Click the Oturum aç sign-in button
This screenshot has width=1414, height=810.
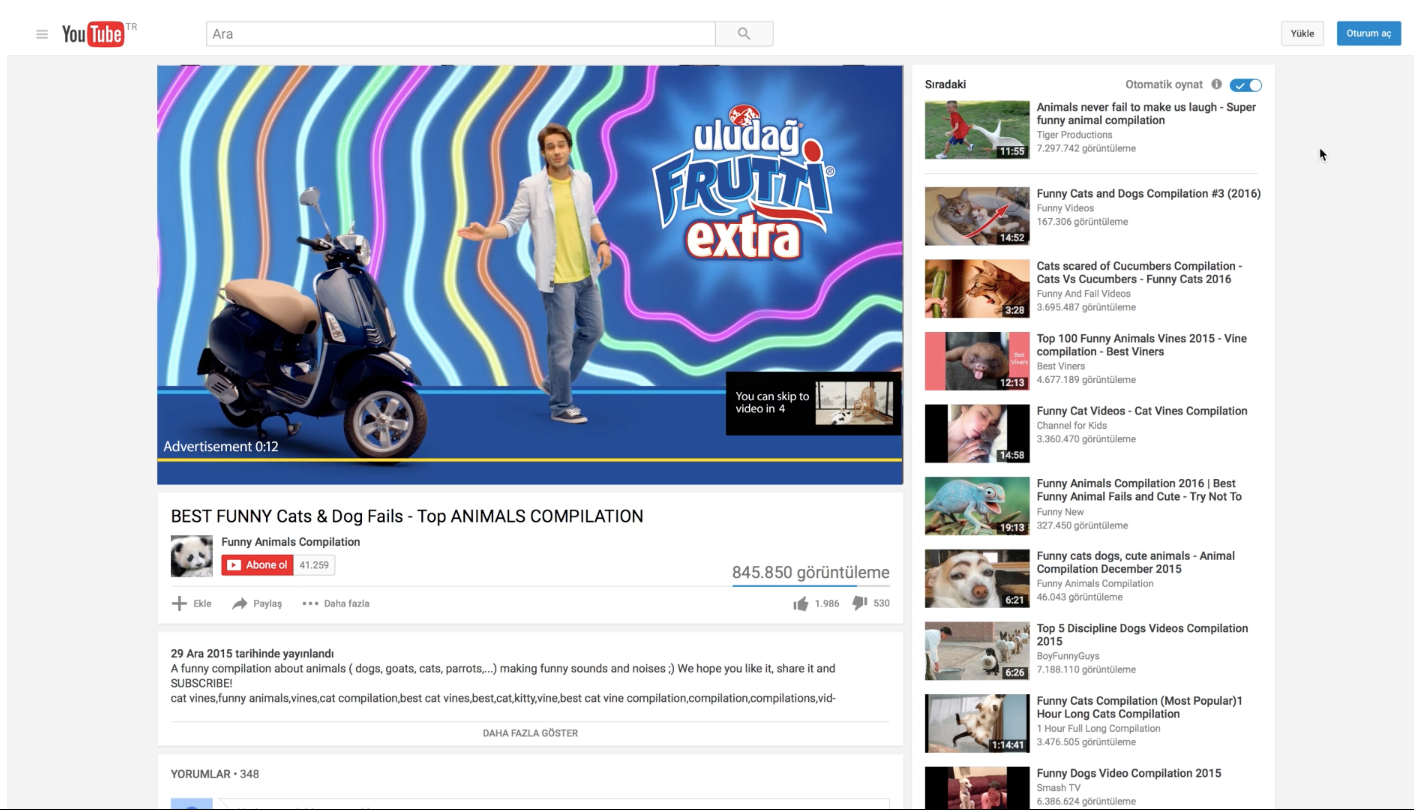[x=1368, y=34]
